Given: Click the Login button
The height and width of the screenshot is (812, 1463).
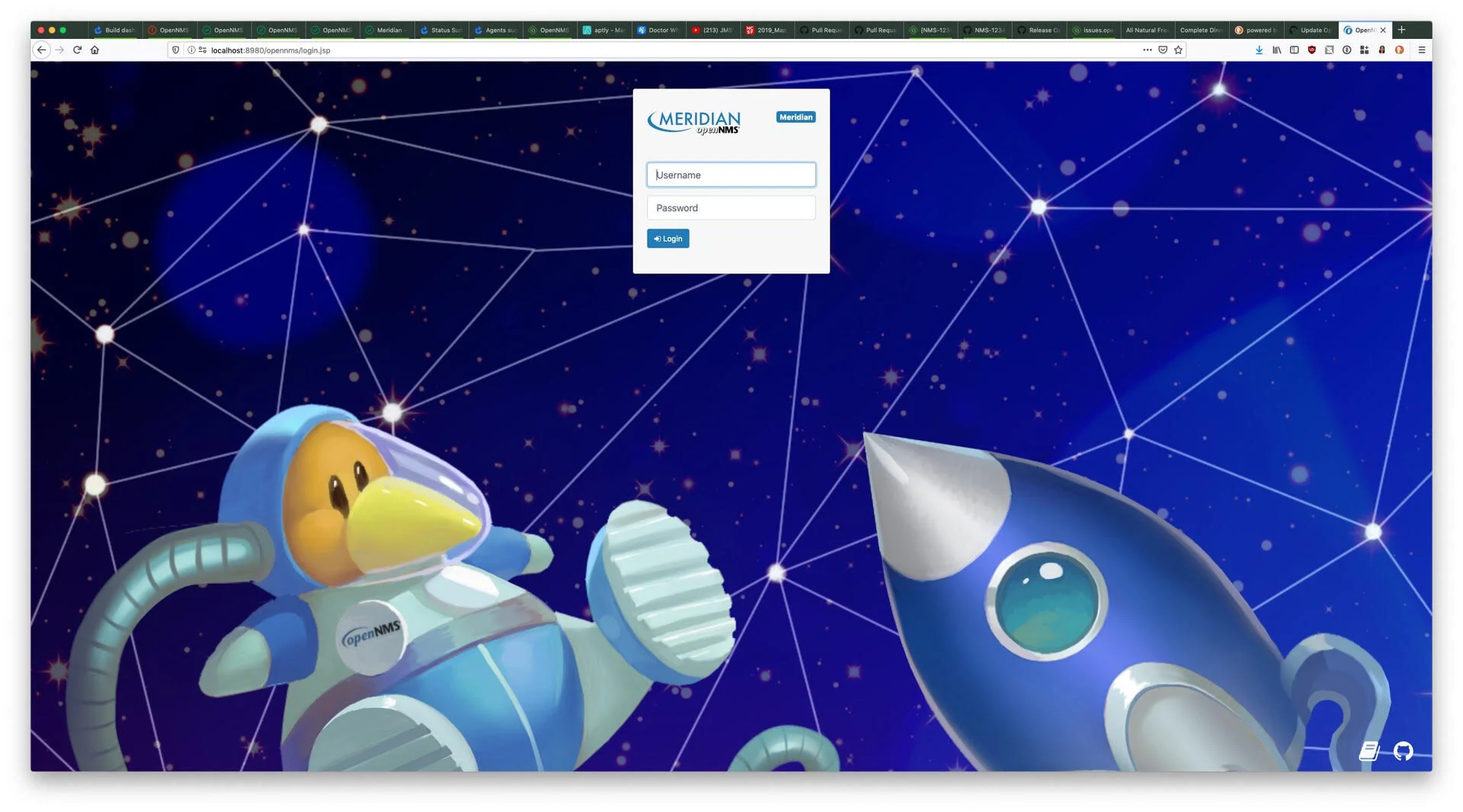Looking at the screenshot, I should pos(667,238).
